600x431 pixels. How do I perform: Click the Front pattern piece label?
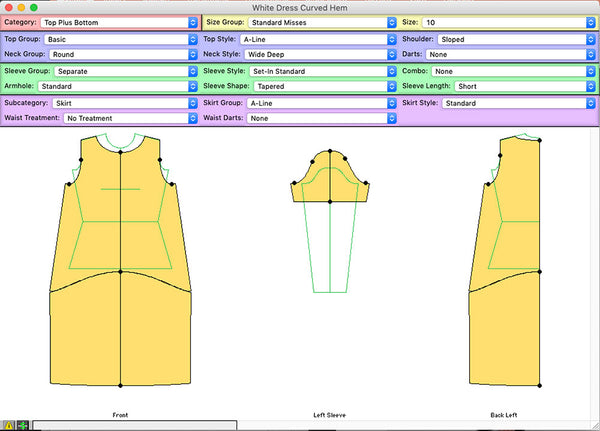120,415
